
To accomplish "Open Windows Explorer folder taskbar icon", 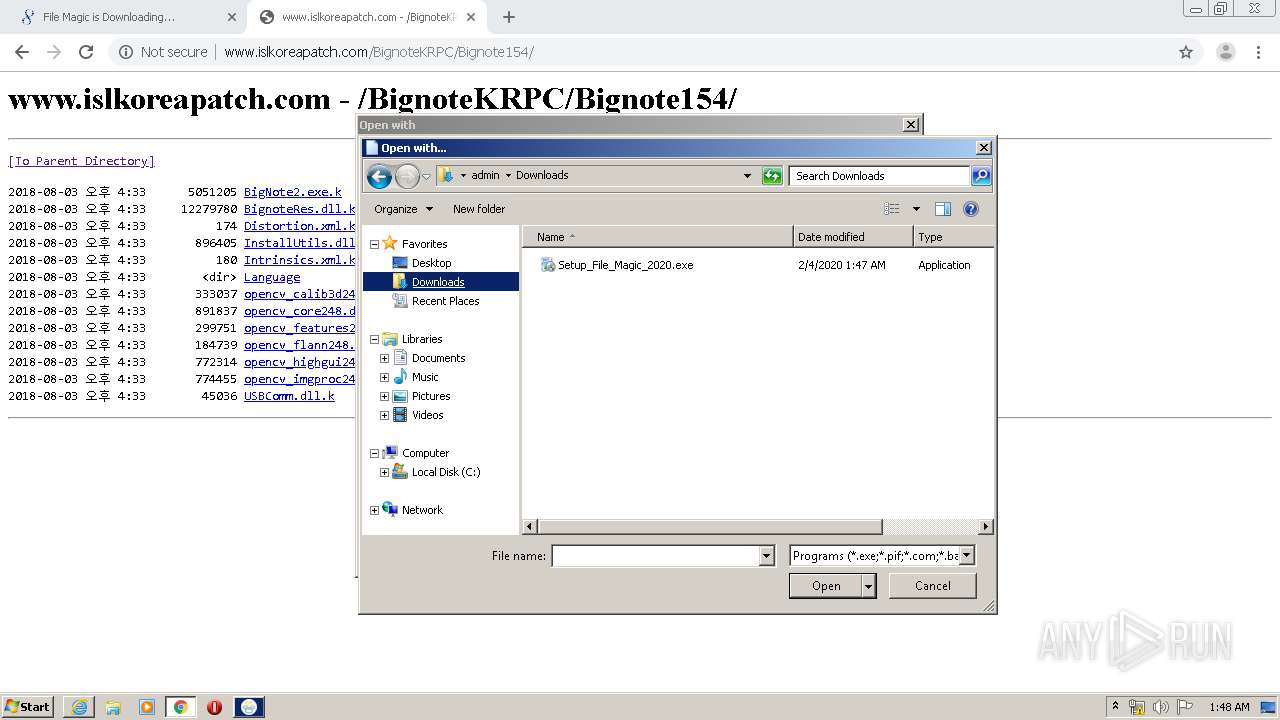I will (x=113, y=707).
